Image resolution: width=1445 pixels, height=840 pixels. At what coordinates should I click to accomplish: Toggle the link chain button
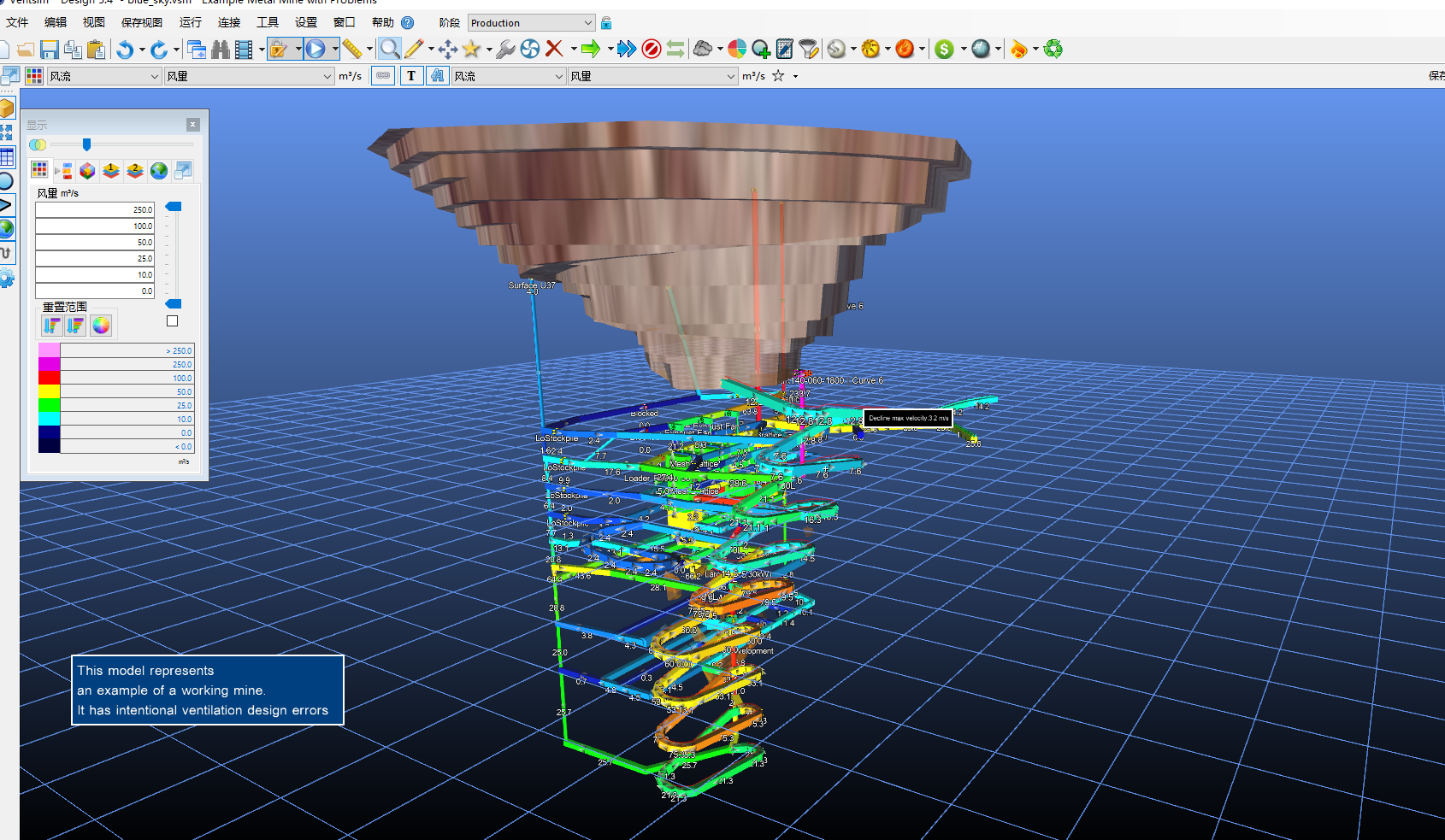[x=383, y=76]
